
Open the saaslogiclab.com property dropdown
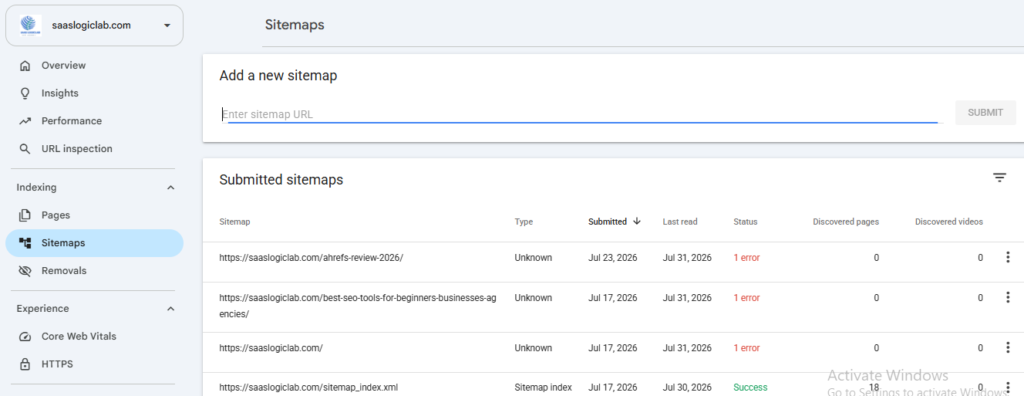(94, 25)
